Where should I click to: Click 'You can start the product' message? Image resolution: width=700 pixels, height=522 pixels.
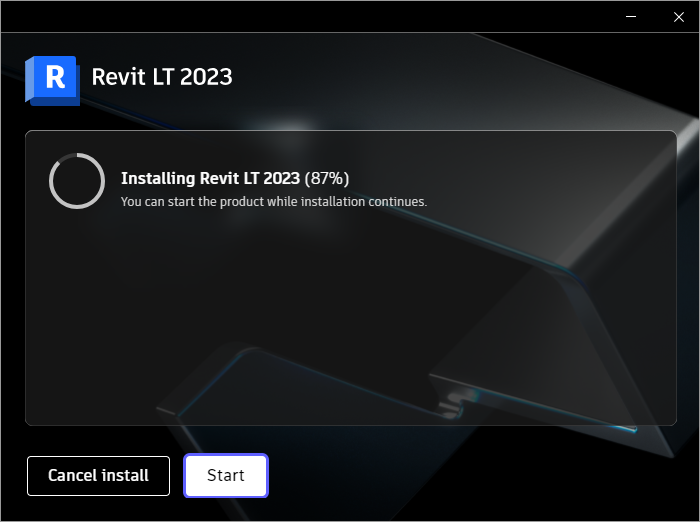pos(274,202)
